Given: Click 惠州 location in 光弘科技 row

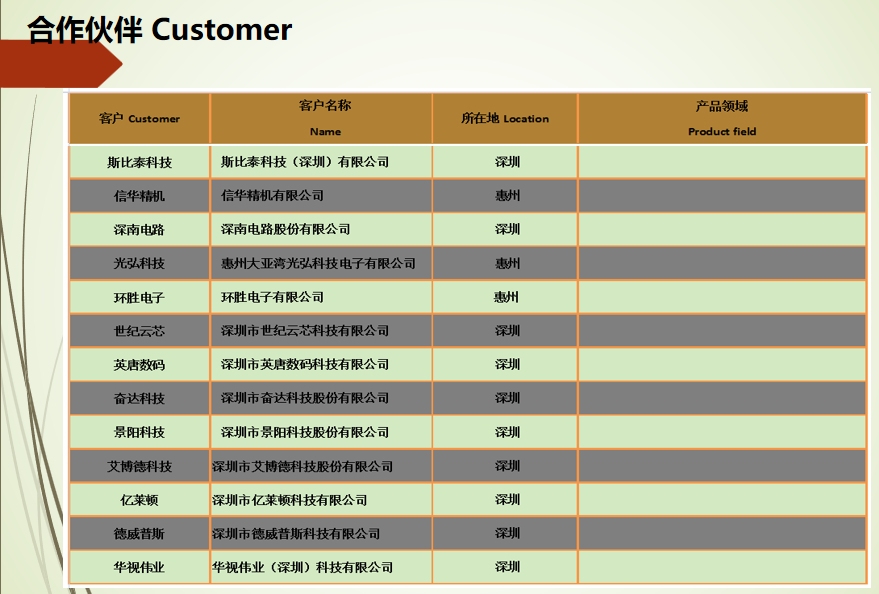Looking at the screenshot, I should [x=507, y=263].
